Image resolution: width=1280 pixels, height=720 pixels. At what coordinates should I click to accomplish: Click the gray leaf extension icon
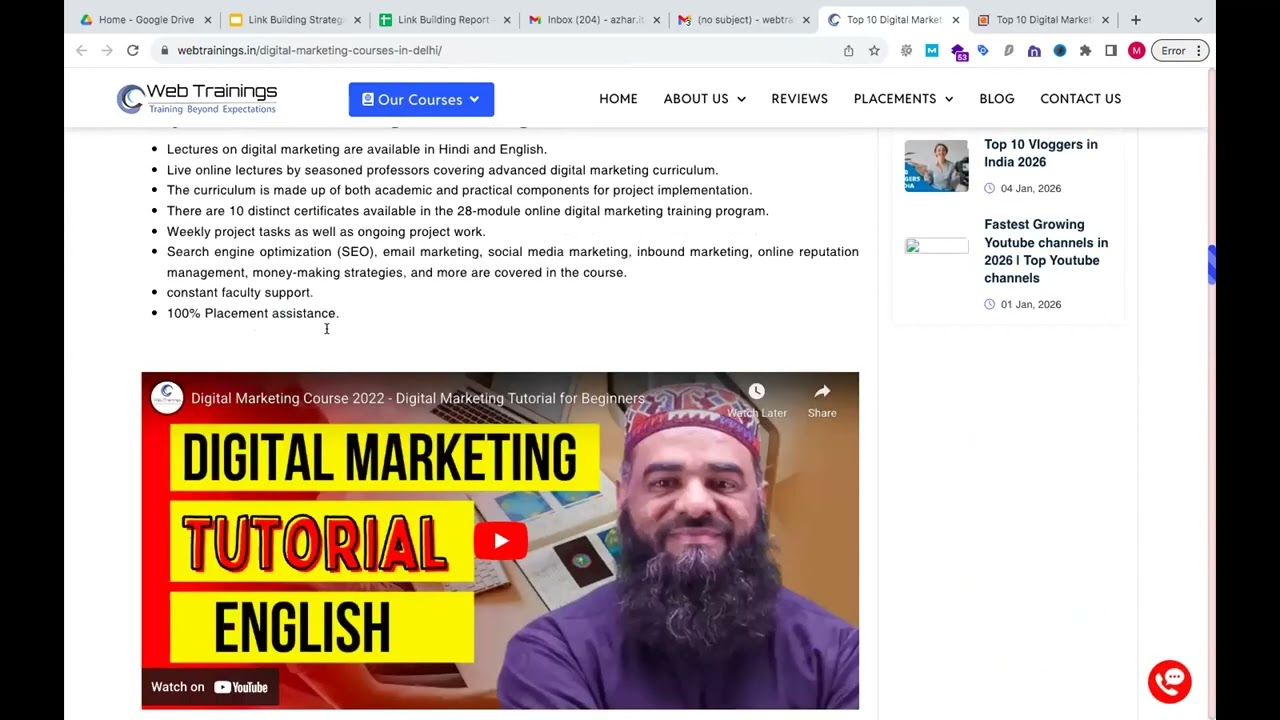pos(1009,50)
